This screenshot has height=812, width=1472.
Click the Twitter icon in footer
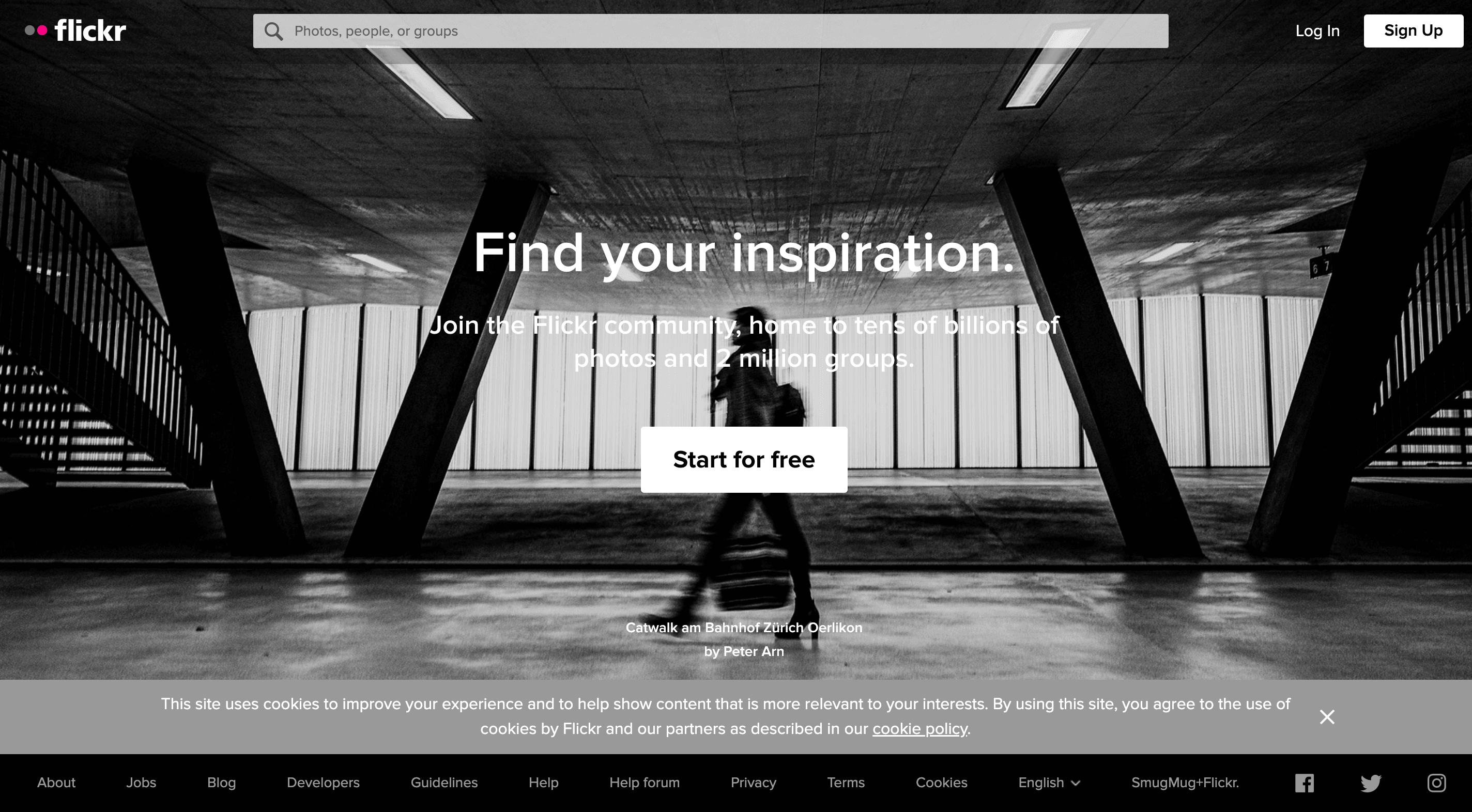point(1370,783)
